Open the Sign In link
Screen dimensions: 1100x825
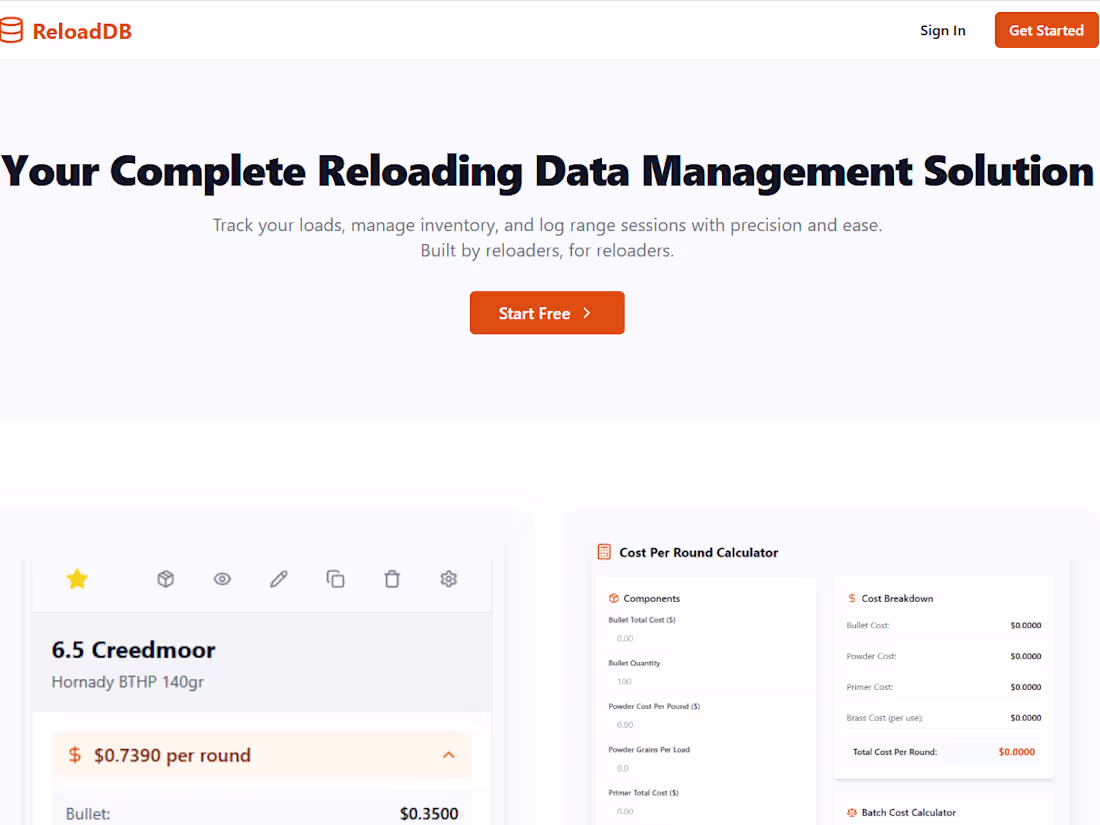click(x=942, y=30)
